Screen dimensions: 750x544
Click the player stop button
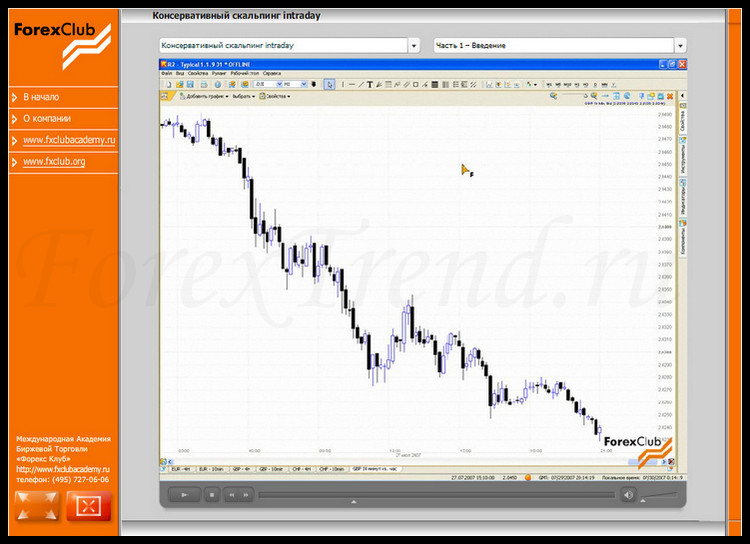coord(212,495)
